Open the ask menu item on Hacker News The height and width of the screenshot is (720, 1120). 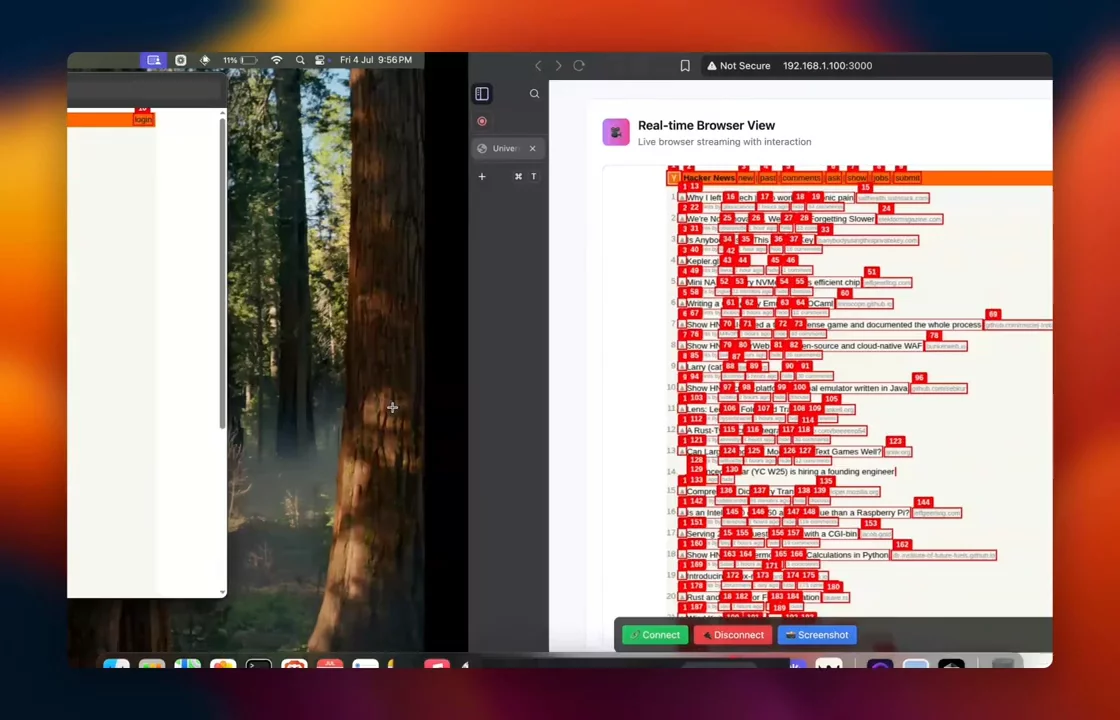(834, 178)
